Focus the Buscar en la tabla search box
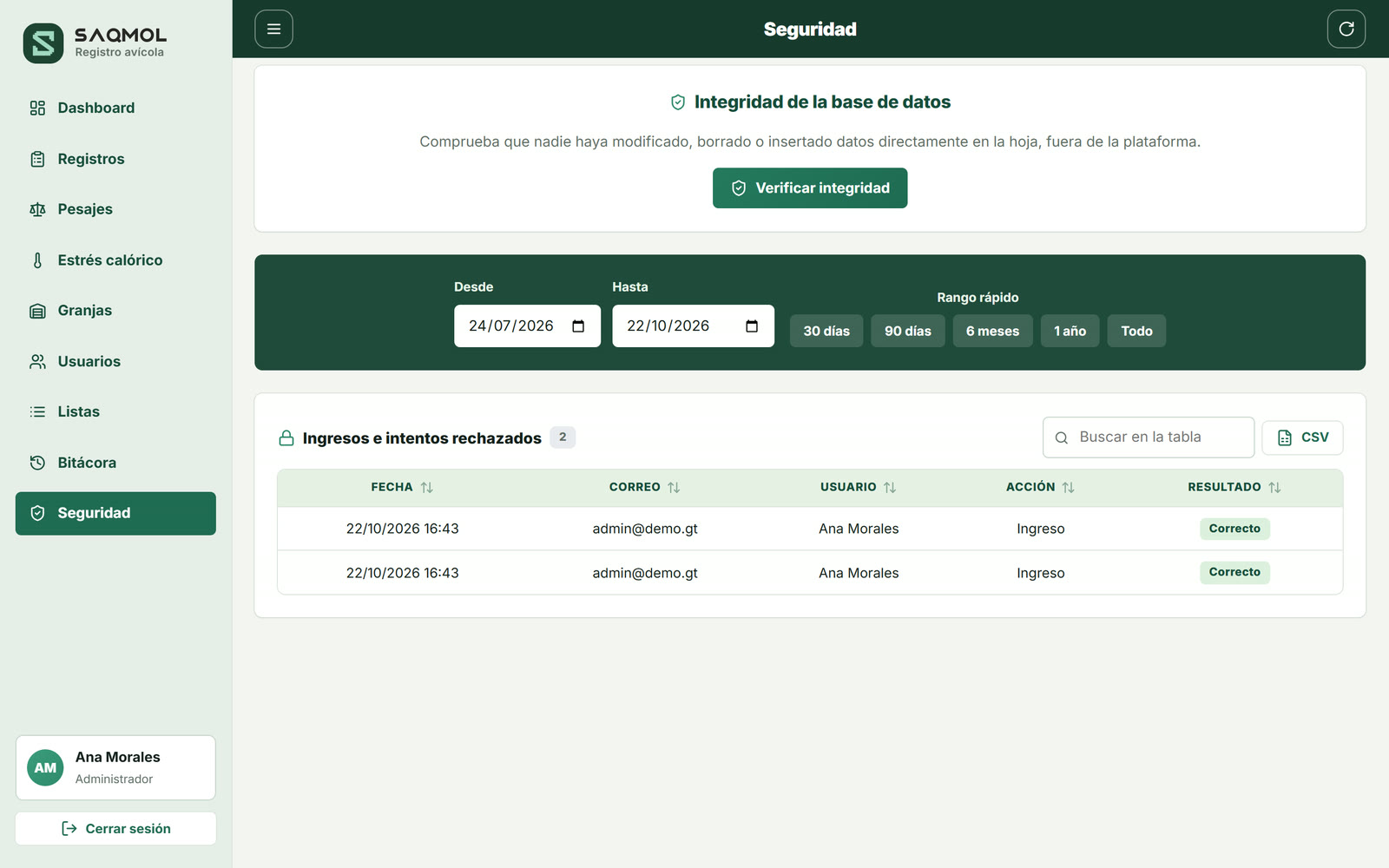This screenshot has height=868, width=1389. pos(1149,437)
